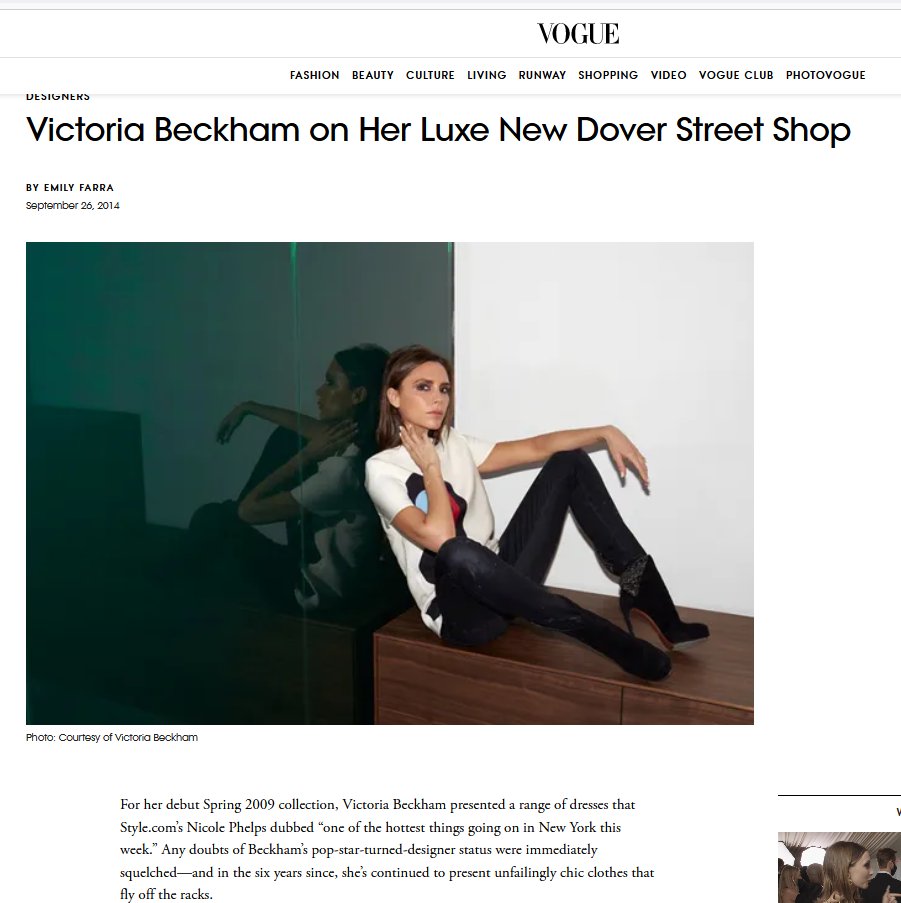The width and height of the screenshot is (901, 903).
Task: Open author Emily Farra's page
Action: (x=79, y=188)
